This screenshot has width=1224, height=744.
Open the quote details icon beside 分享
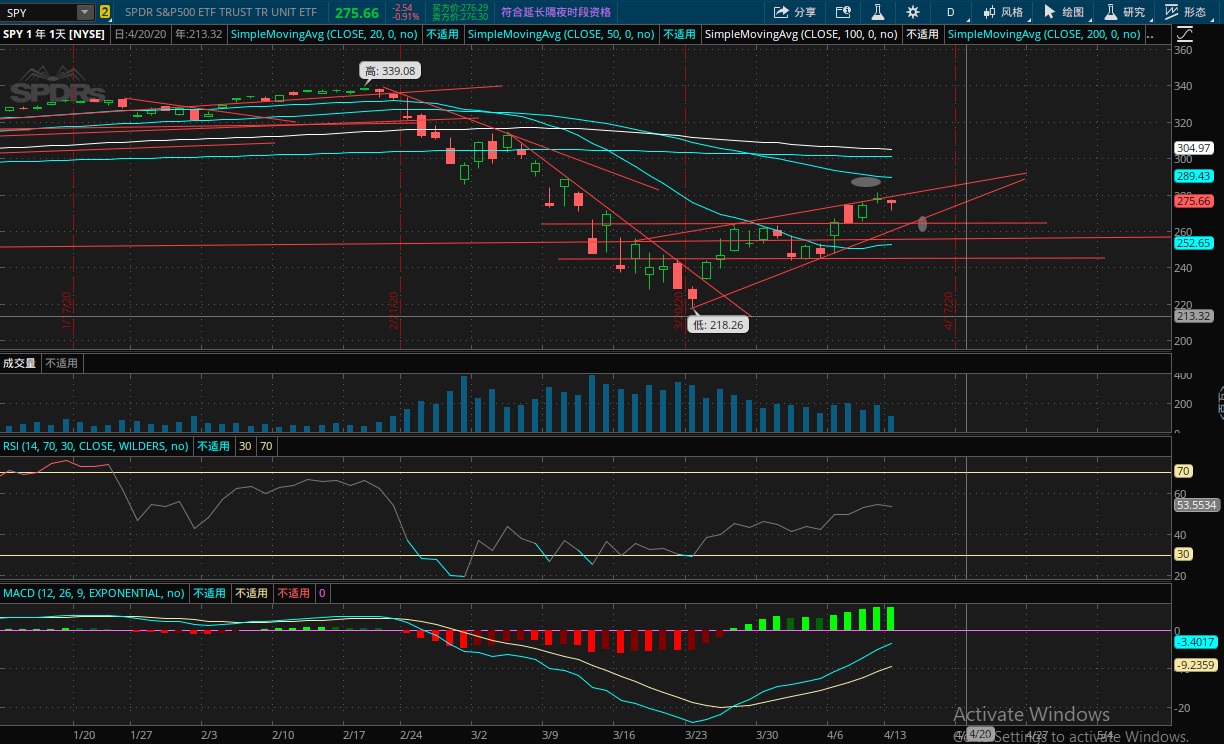[843, 12]
